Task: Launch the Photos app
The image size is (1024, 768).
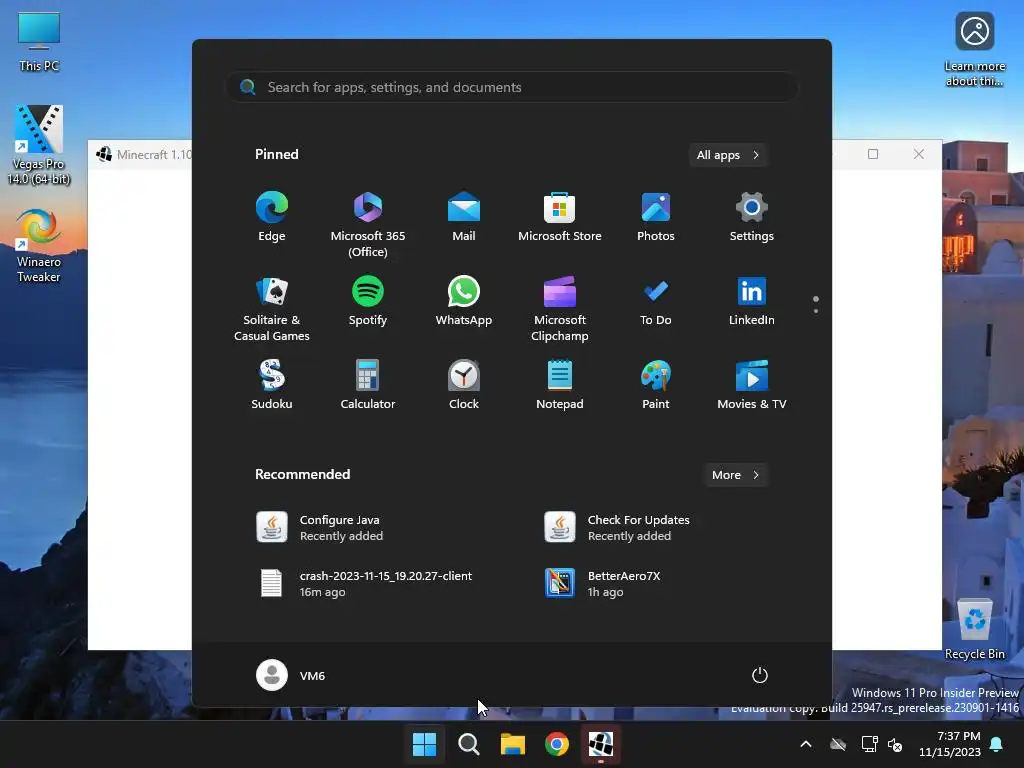Action: [x=656, y=217]
